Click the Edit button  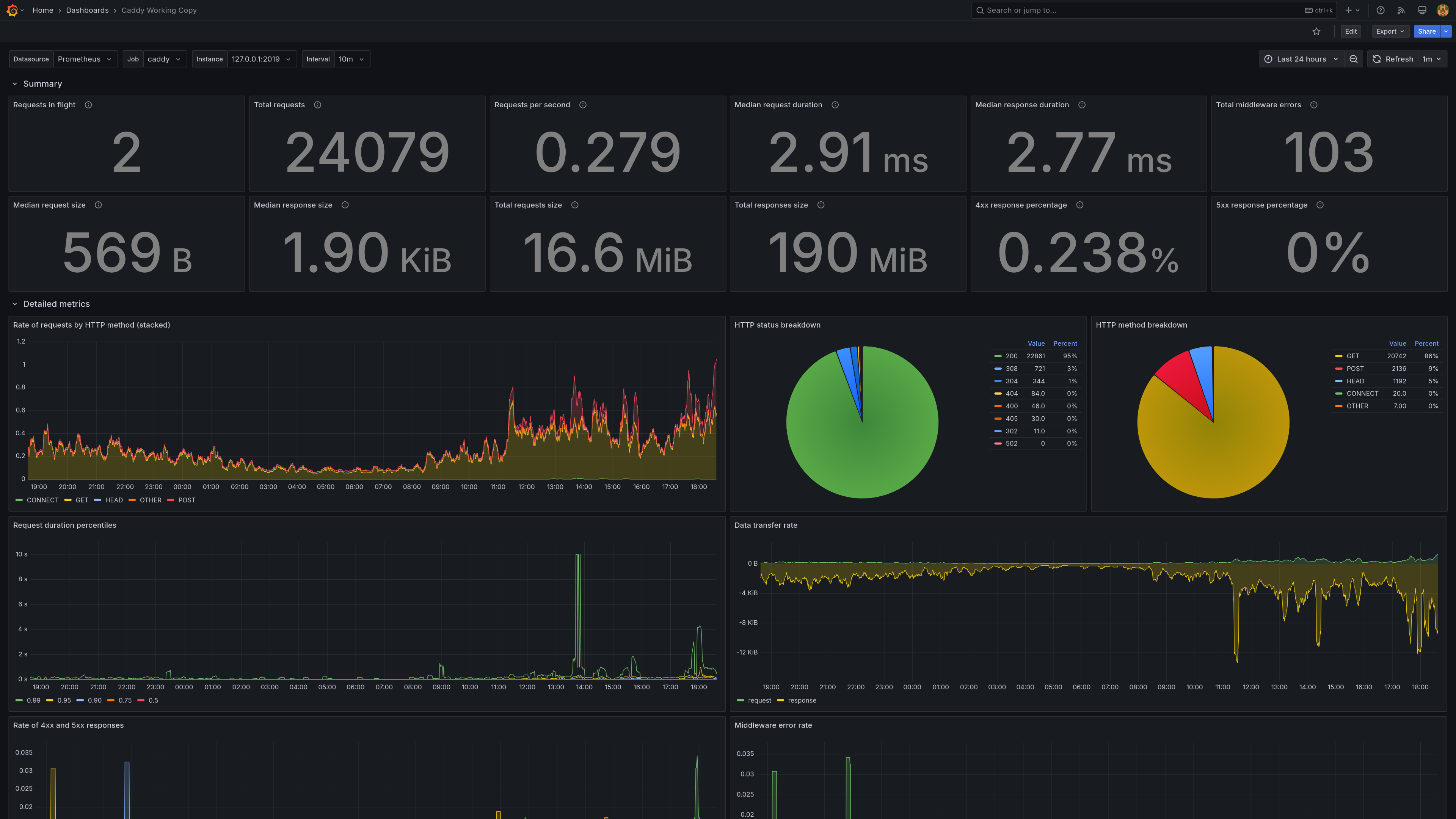click(x=1350, y=31)
